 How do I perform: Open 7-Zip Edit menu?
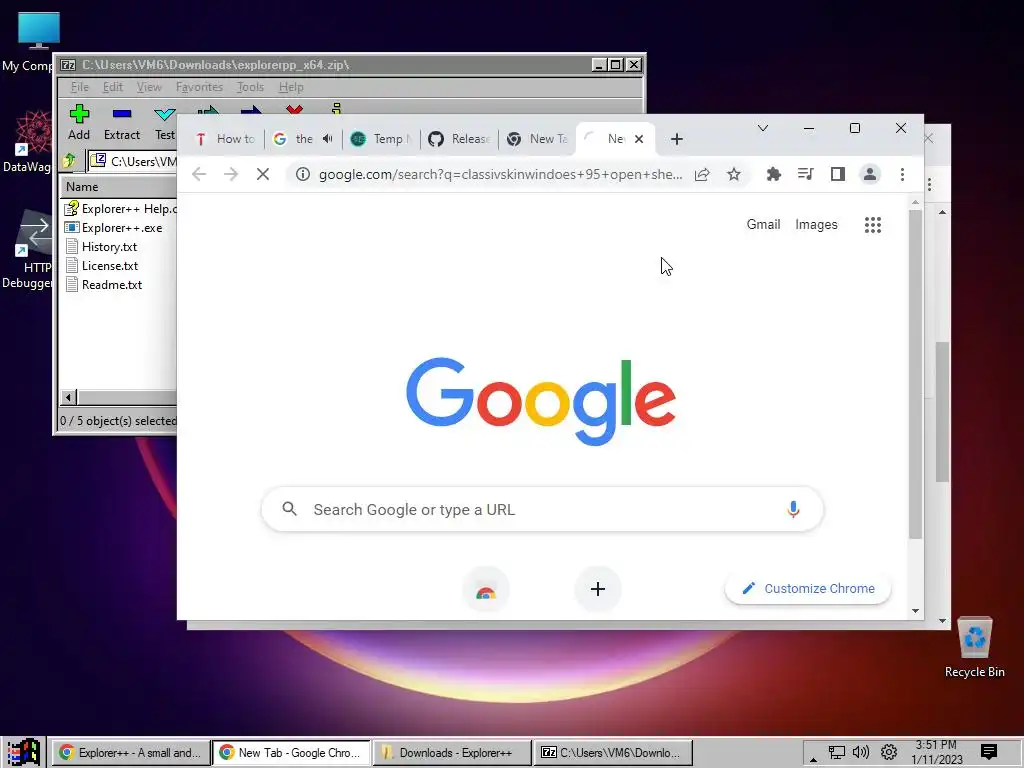pos(112,87)
